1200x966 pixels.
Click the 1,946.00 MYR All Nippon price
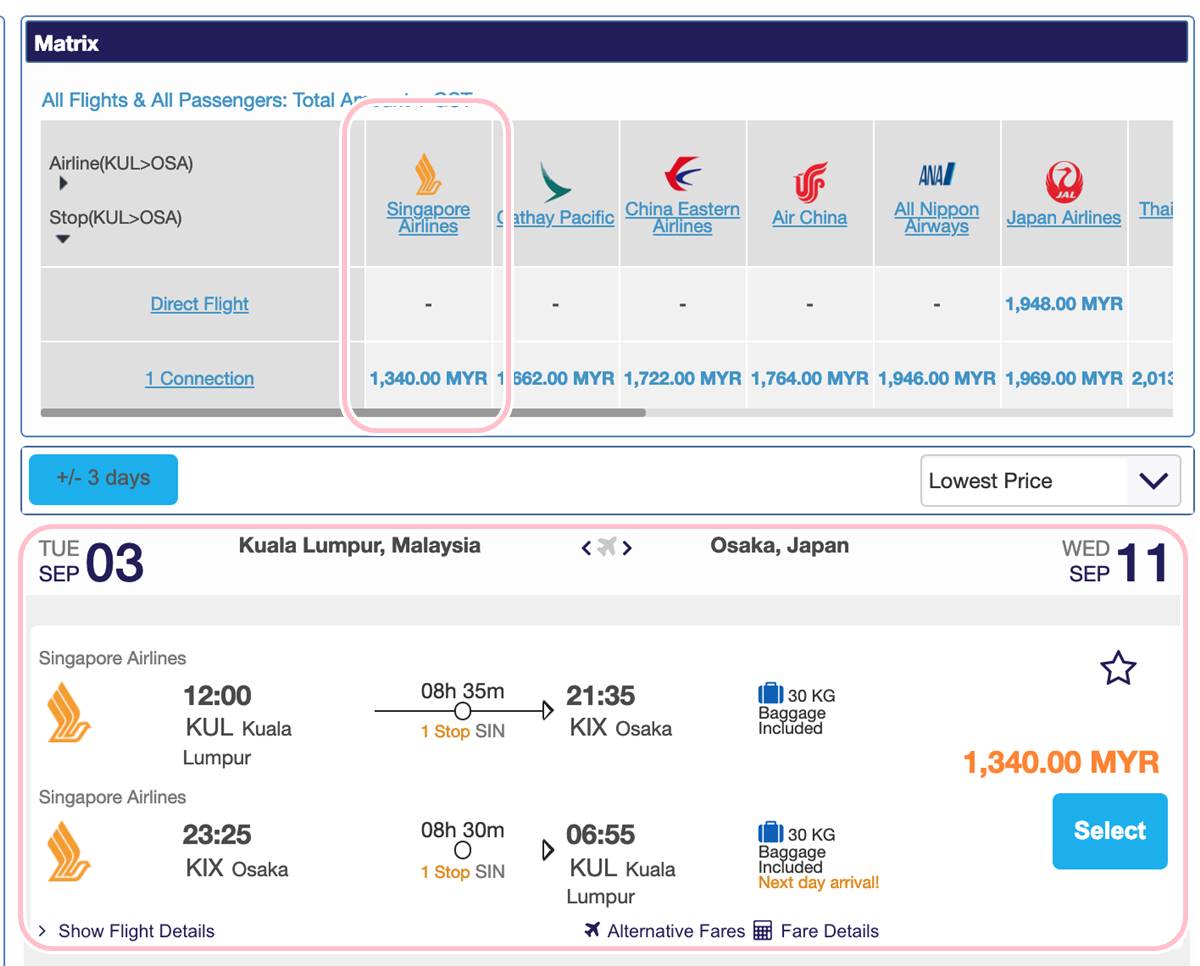937,379
